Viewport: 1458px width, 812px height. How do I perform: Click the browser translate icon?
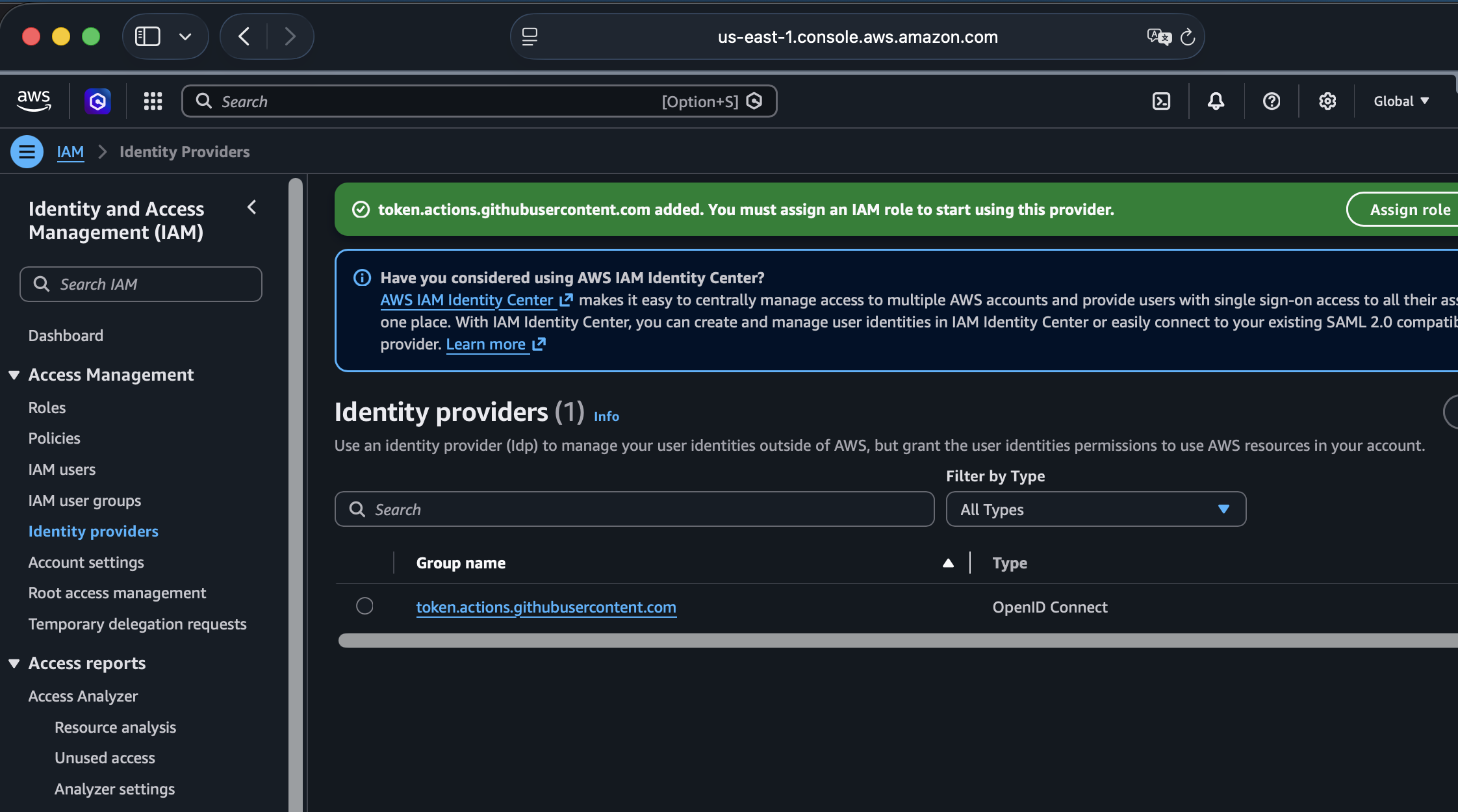pyautogui.click(x=1159, y=37)
